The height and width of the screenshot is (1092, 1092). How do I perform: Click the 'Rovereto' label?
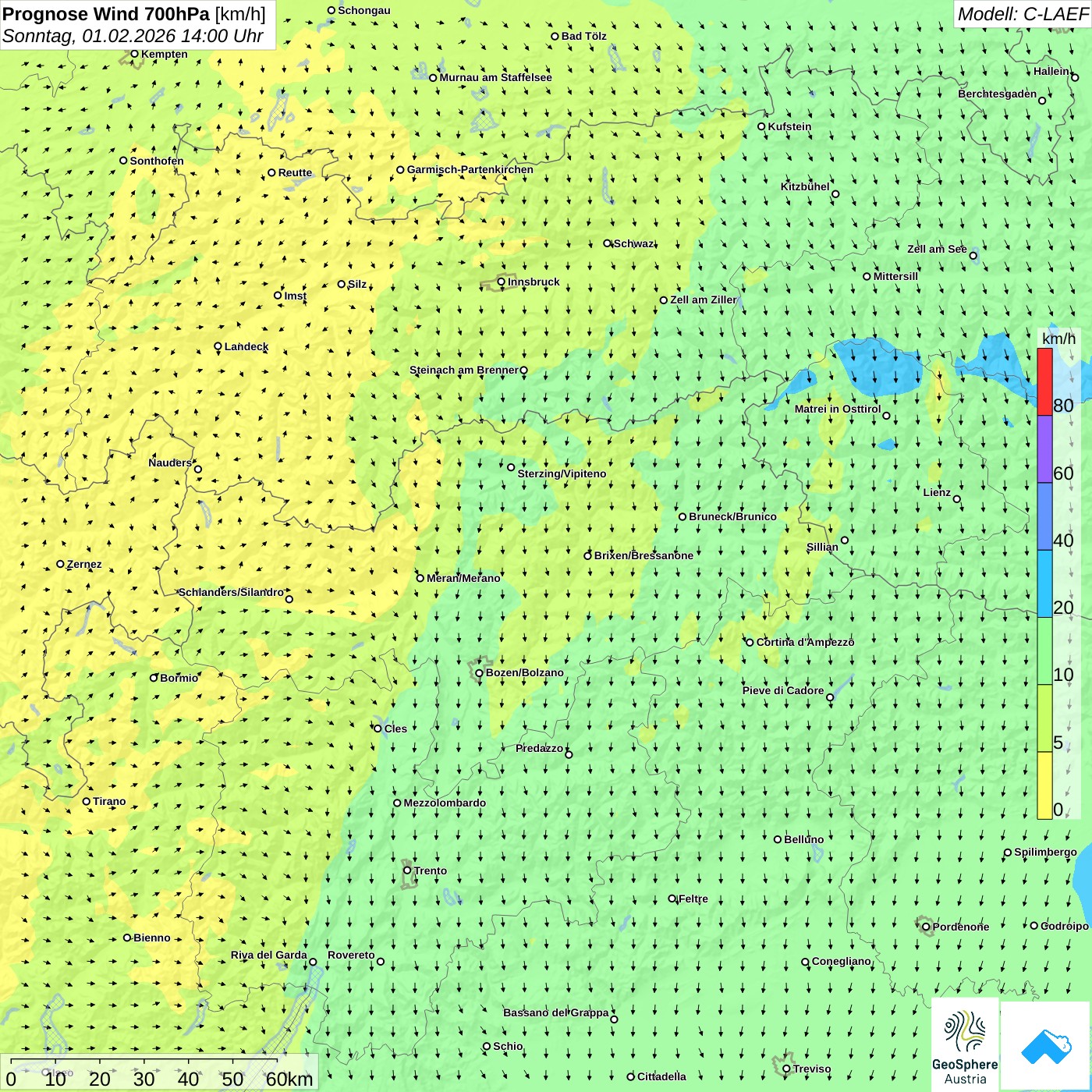pos(351,955)
